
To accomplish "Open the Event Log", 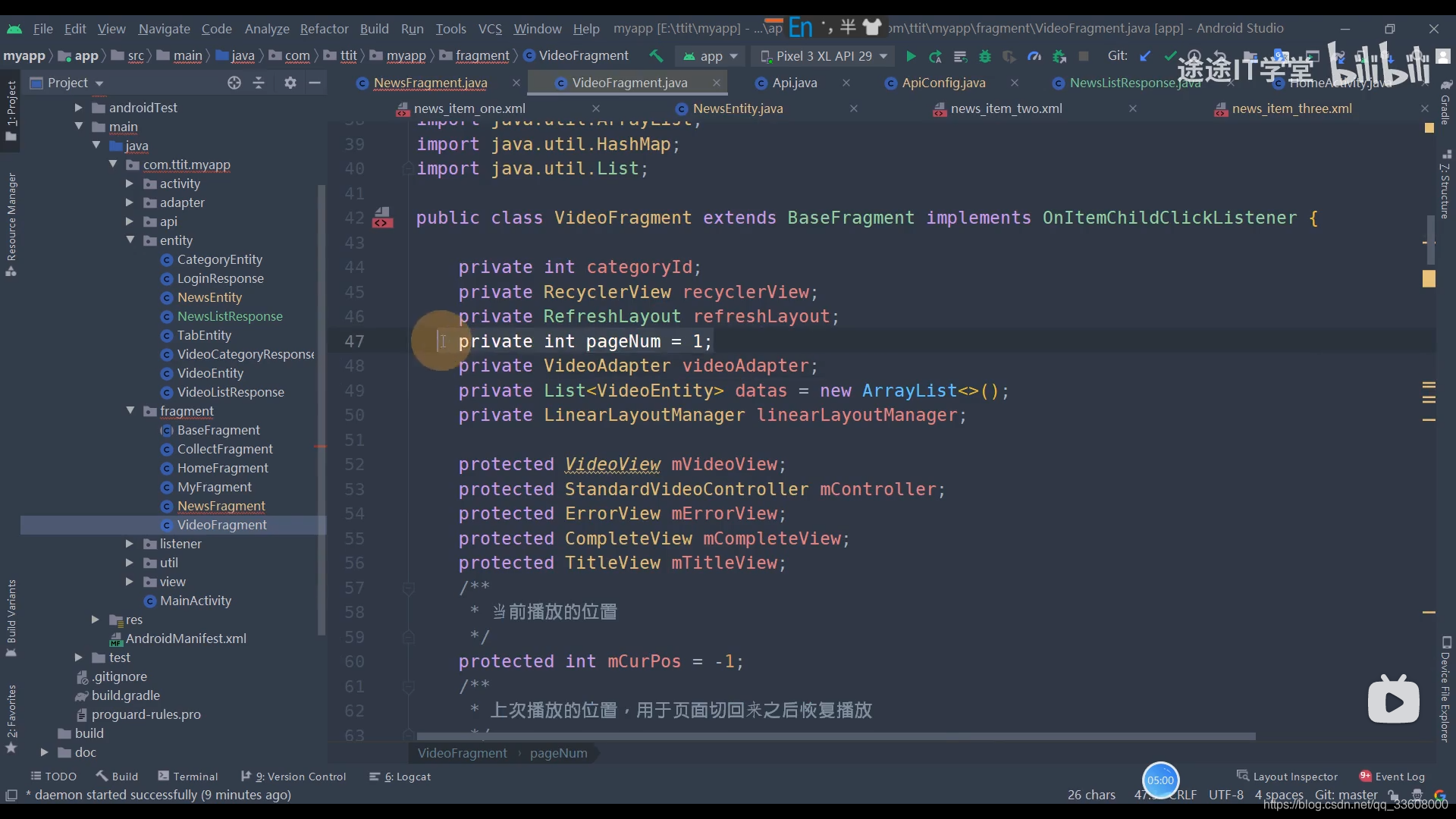I will (x=1392, y=777).
